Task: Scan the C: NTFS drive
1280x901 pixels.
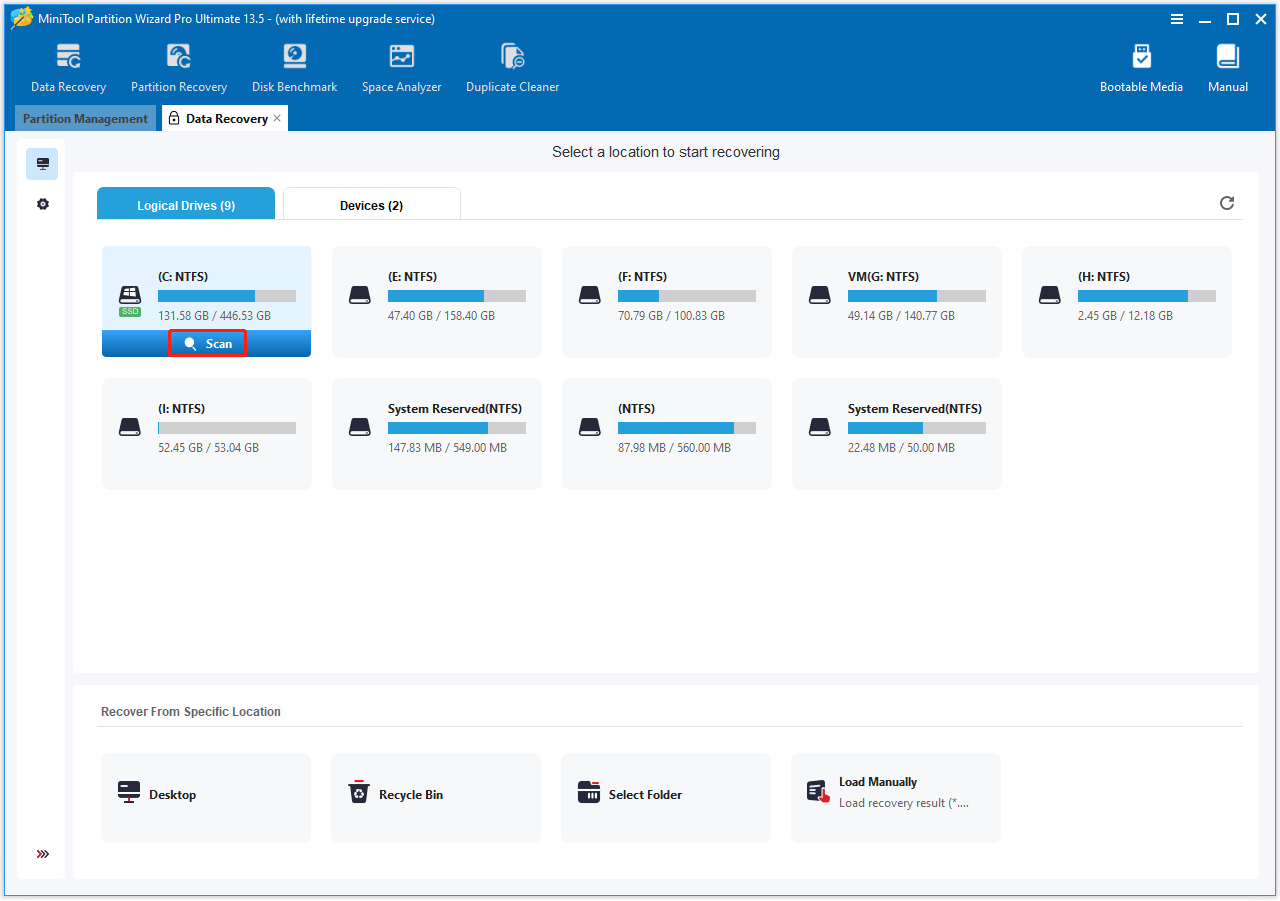Action: click(207, 343)
